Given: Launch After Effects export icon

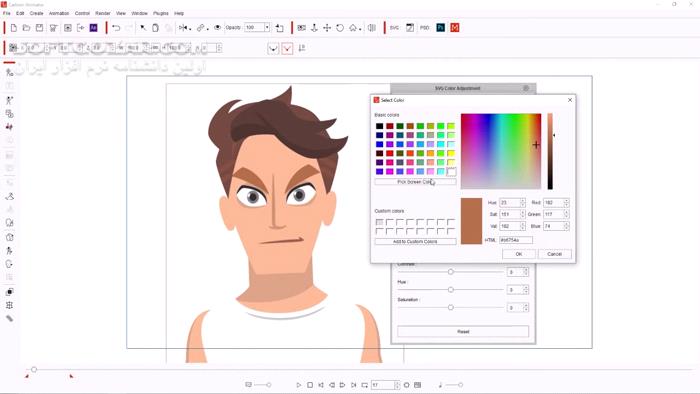Looking at the screenshot, I should click(x=93, y=28).
